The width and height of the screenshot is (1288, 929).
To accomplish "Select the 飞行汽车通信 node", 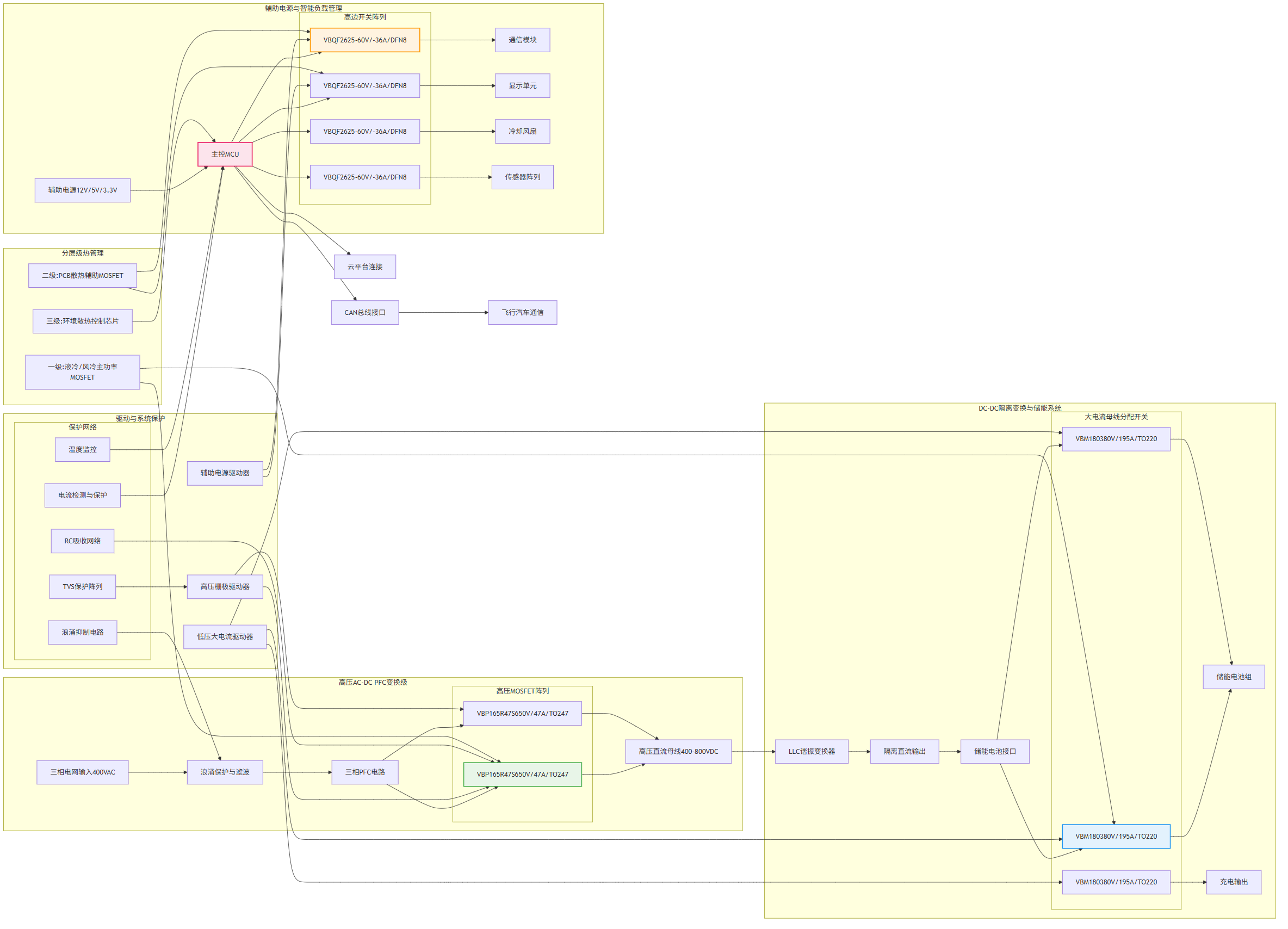I will (522, 313).
